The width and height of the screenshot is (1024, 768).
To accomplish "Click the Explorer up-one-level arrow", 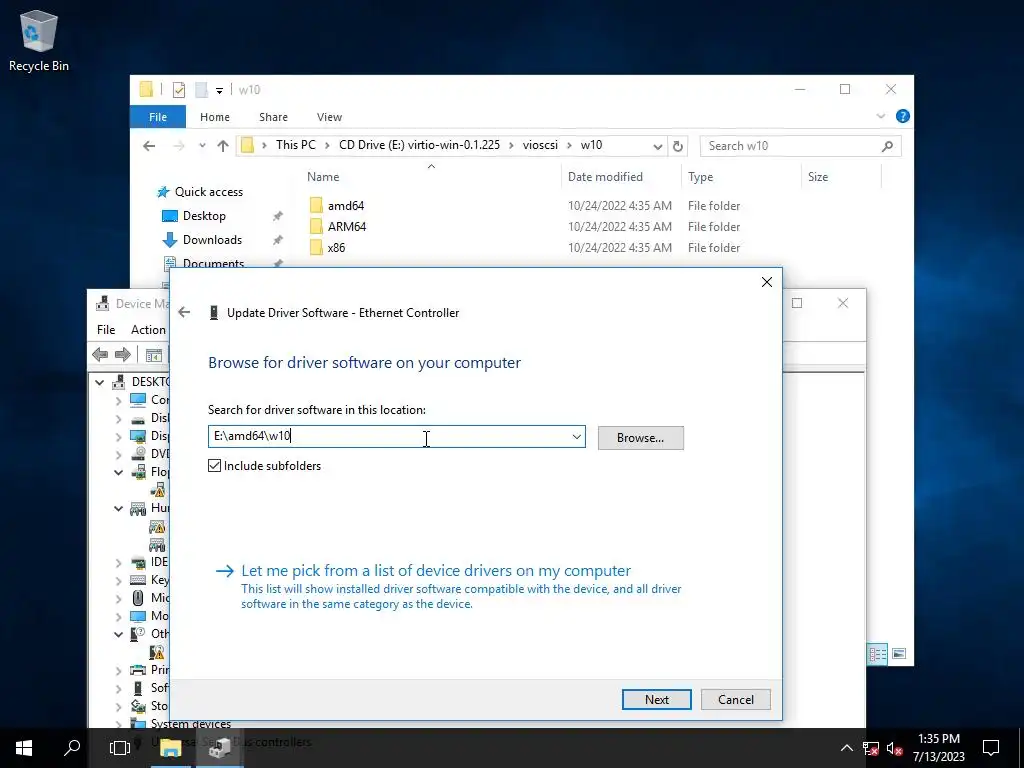I will tap(223, 146).
